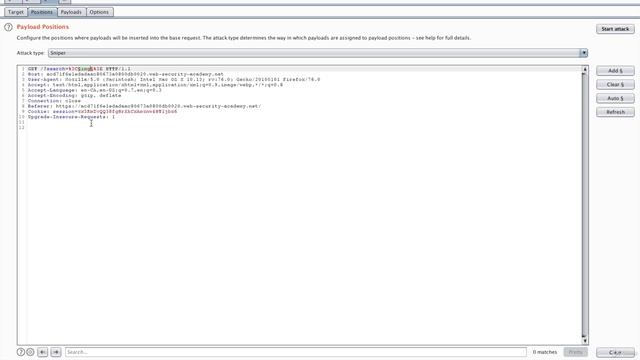Click the User-Agent header line

[174, 80]
